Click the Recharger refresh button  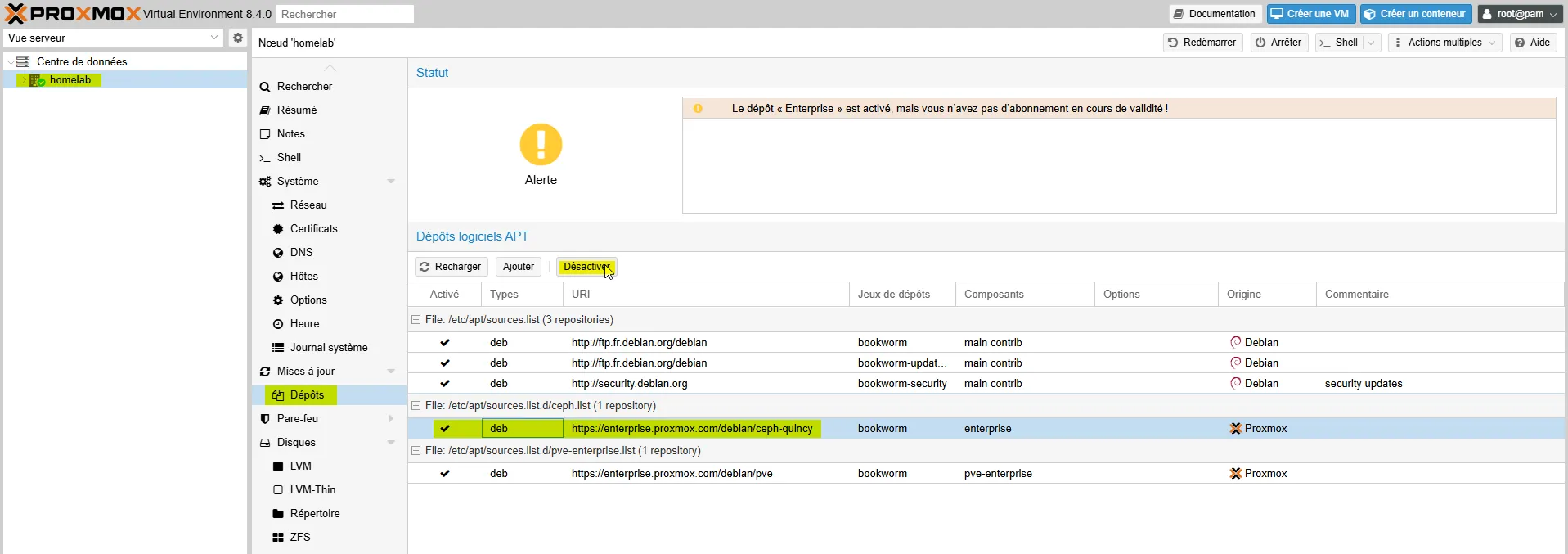click(x=451, y=267)
